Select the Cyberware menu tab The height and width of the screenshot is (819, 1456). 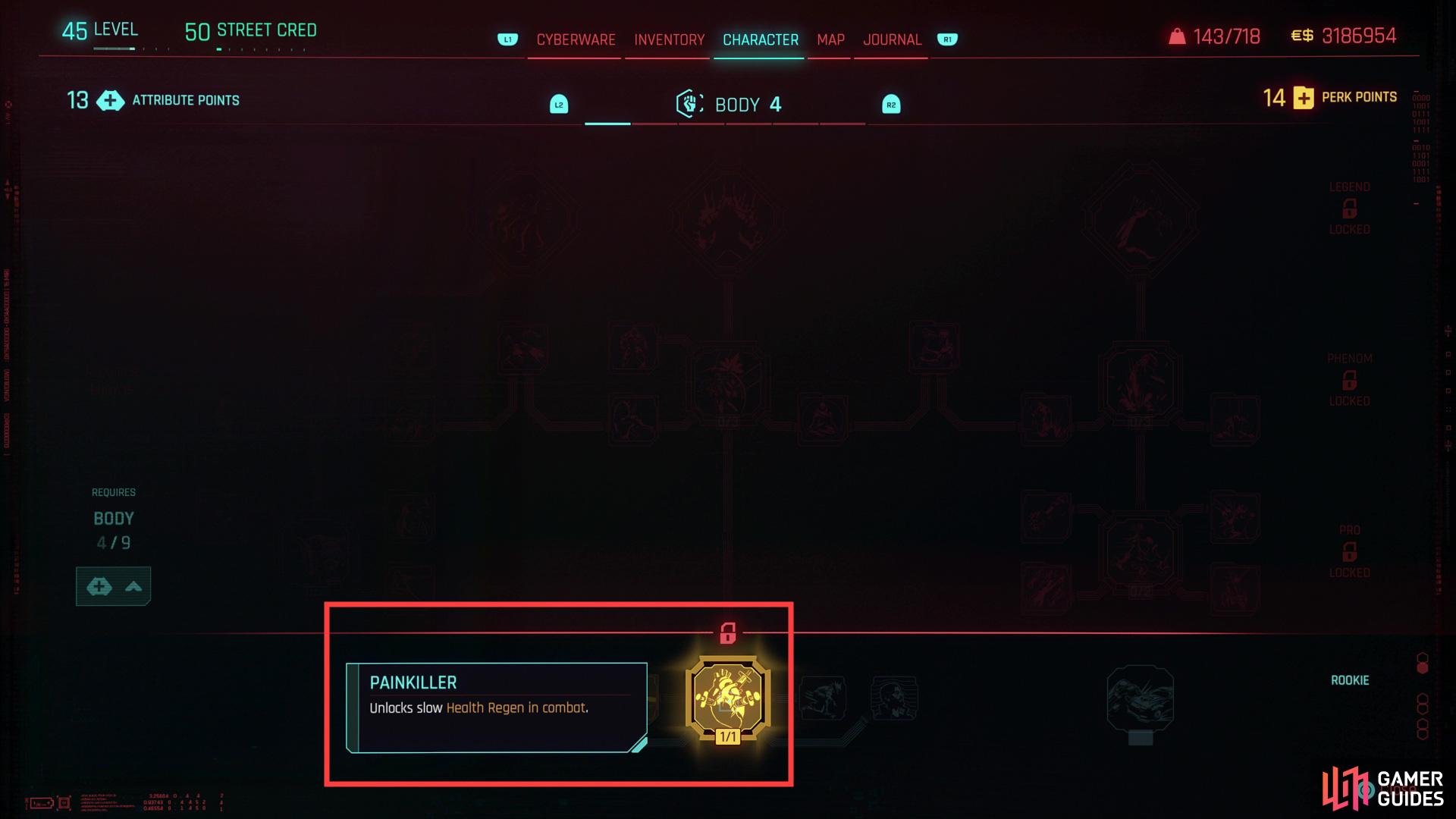(573, 39)
